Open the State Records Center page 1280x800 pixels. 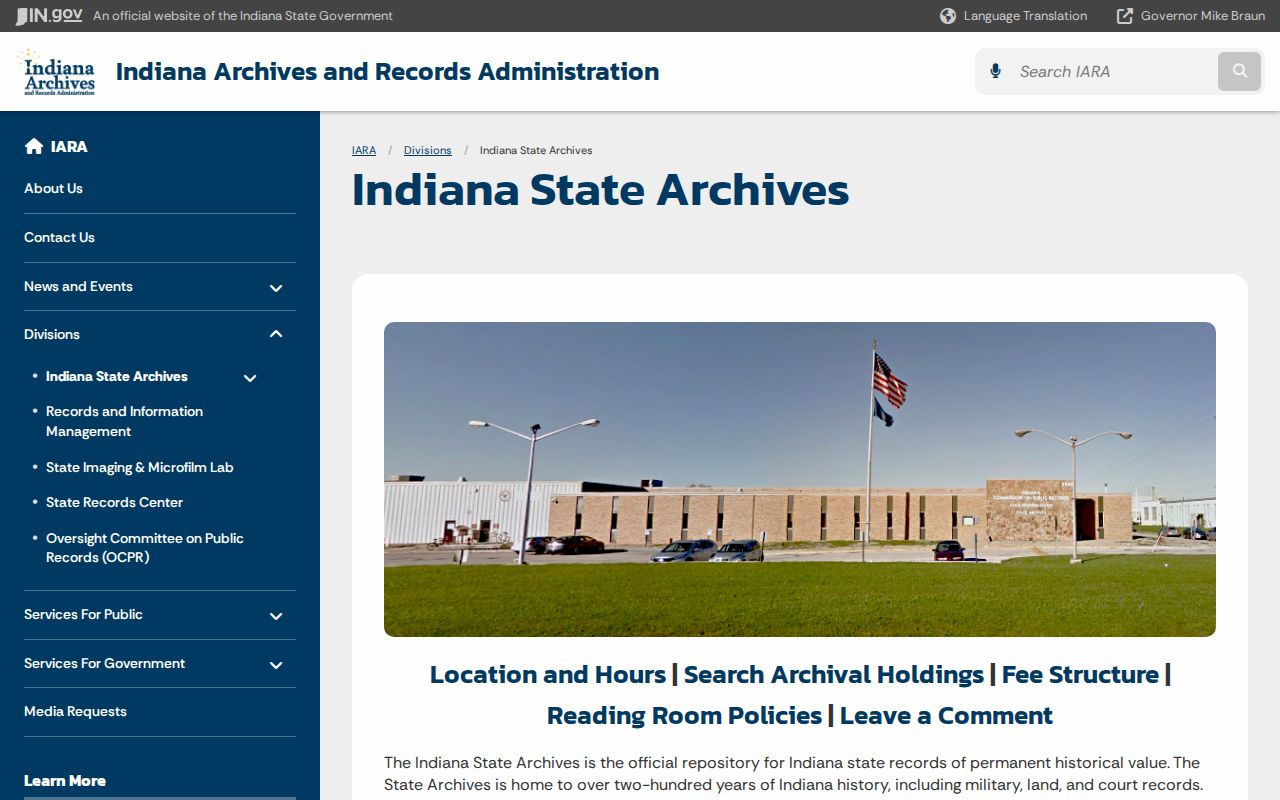click(x=114, y=502)
